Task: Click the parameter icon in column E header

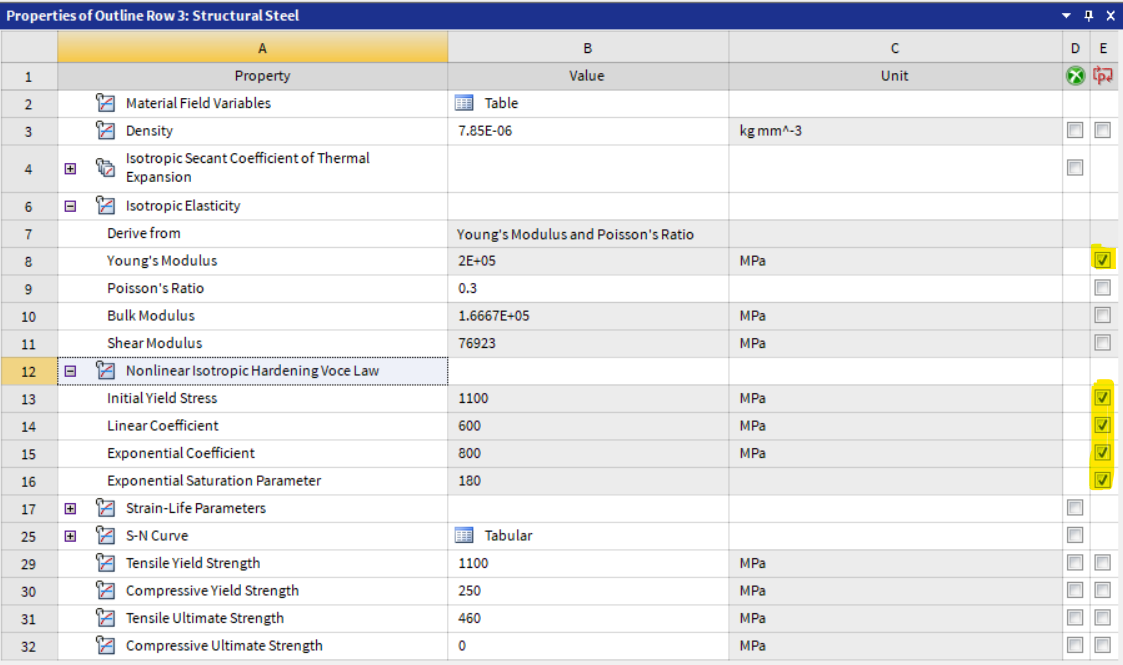Action: click(1101, 75)
